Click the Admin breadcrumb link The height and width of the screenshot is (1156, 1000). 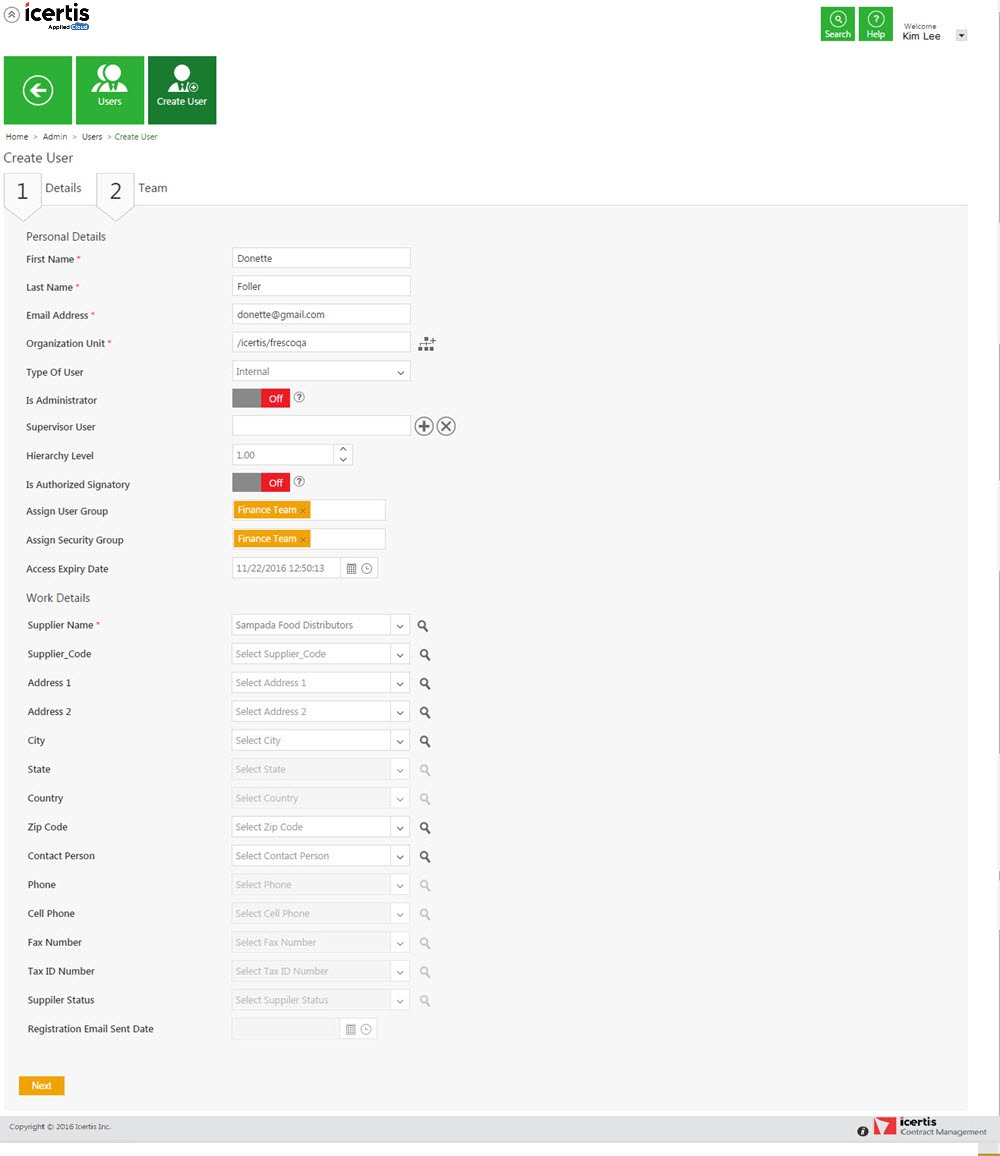tap(55, 137)
